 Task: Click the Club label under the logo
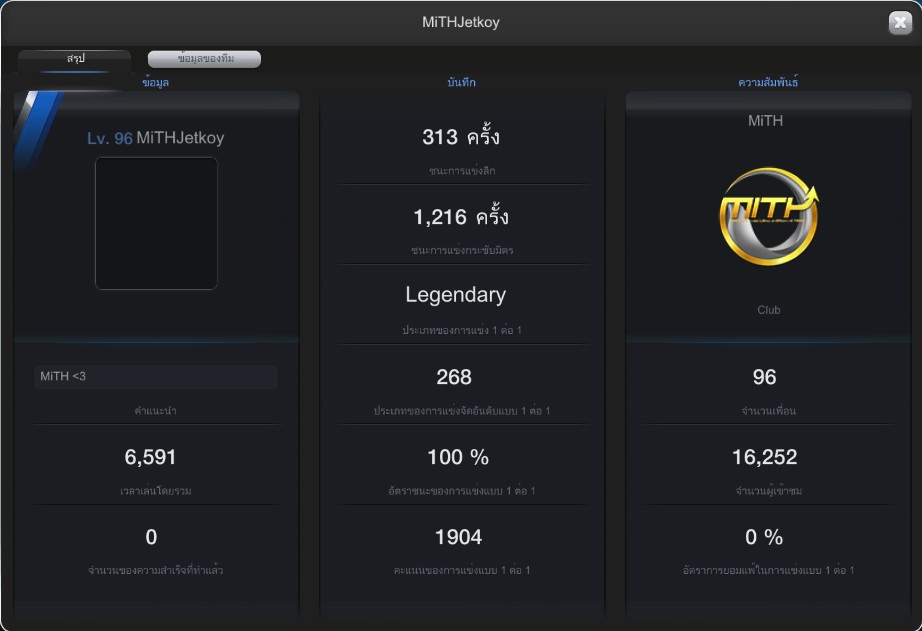point(769,310)
